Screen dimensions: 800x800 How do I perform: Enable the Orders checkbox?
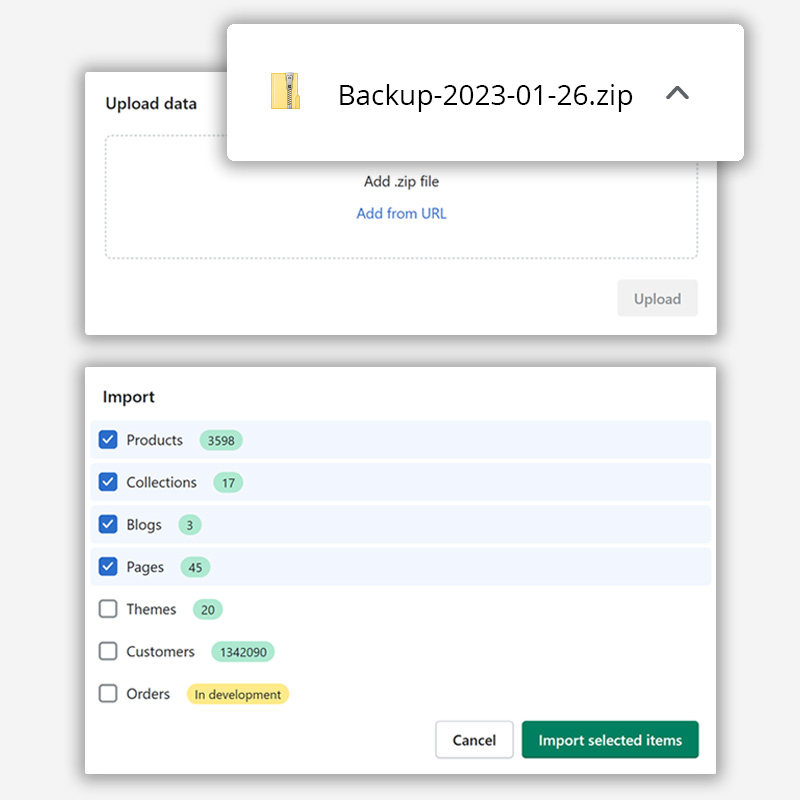tap(108, 693)
